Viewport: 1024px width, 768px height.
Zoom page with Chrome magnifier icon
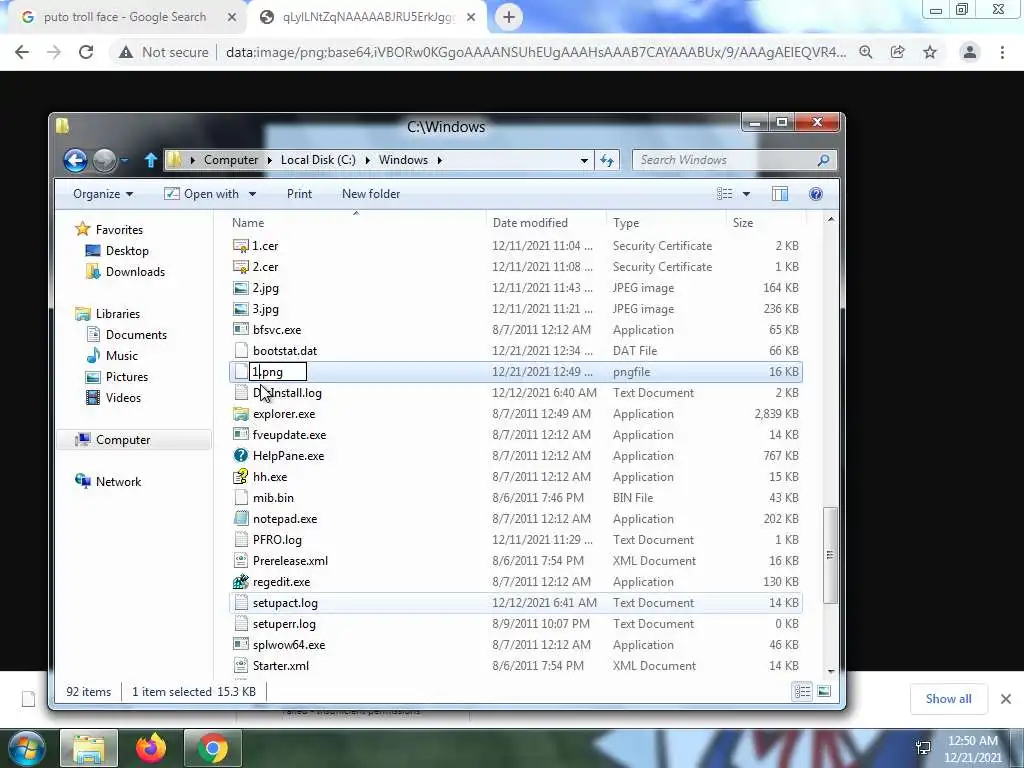point(865,52)
